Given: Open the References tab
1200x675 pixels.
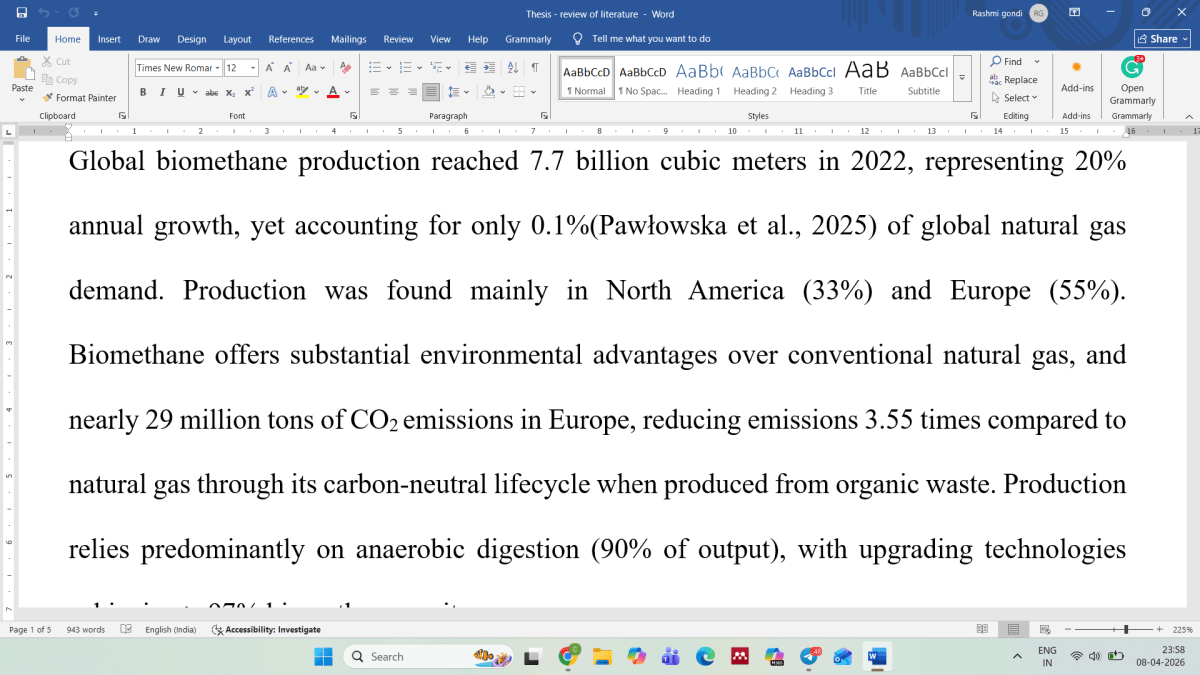Looking at the screenshot, I should click(x=291, y=39).
